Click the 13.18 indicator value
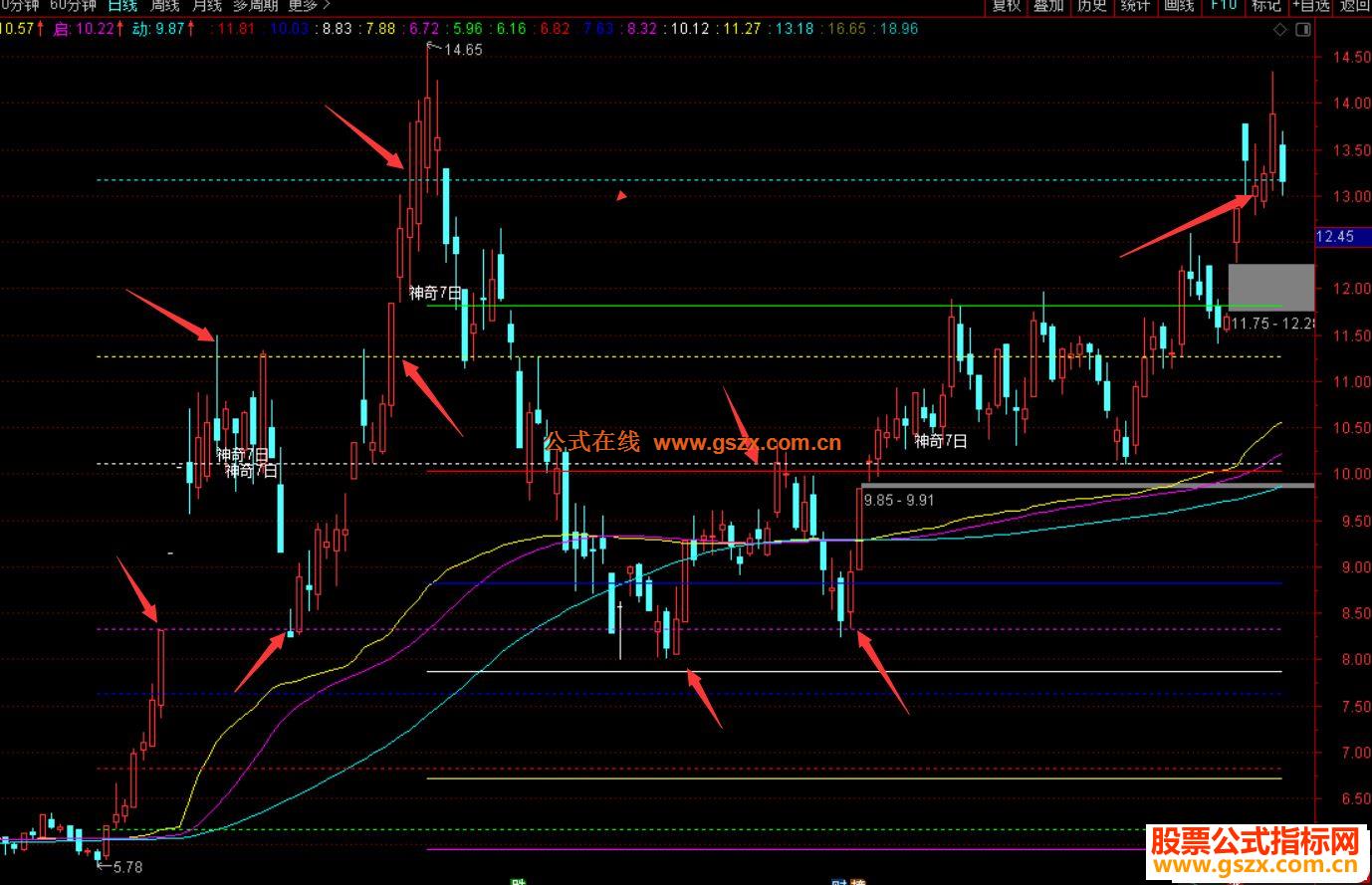The width and height of the screenshot is (1372, 885). tap(794, 29)
